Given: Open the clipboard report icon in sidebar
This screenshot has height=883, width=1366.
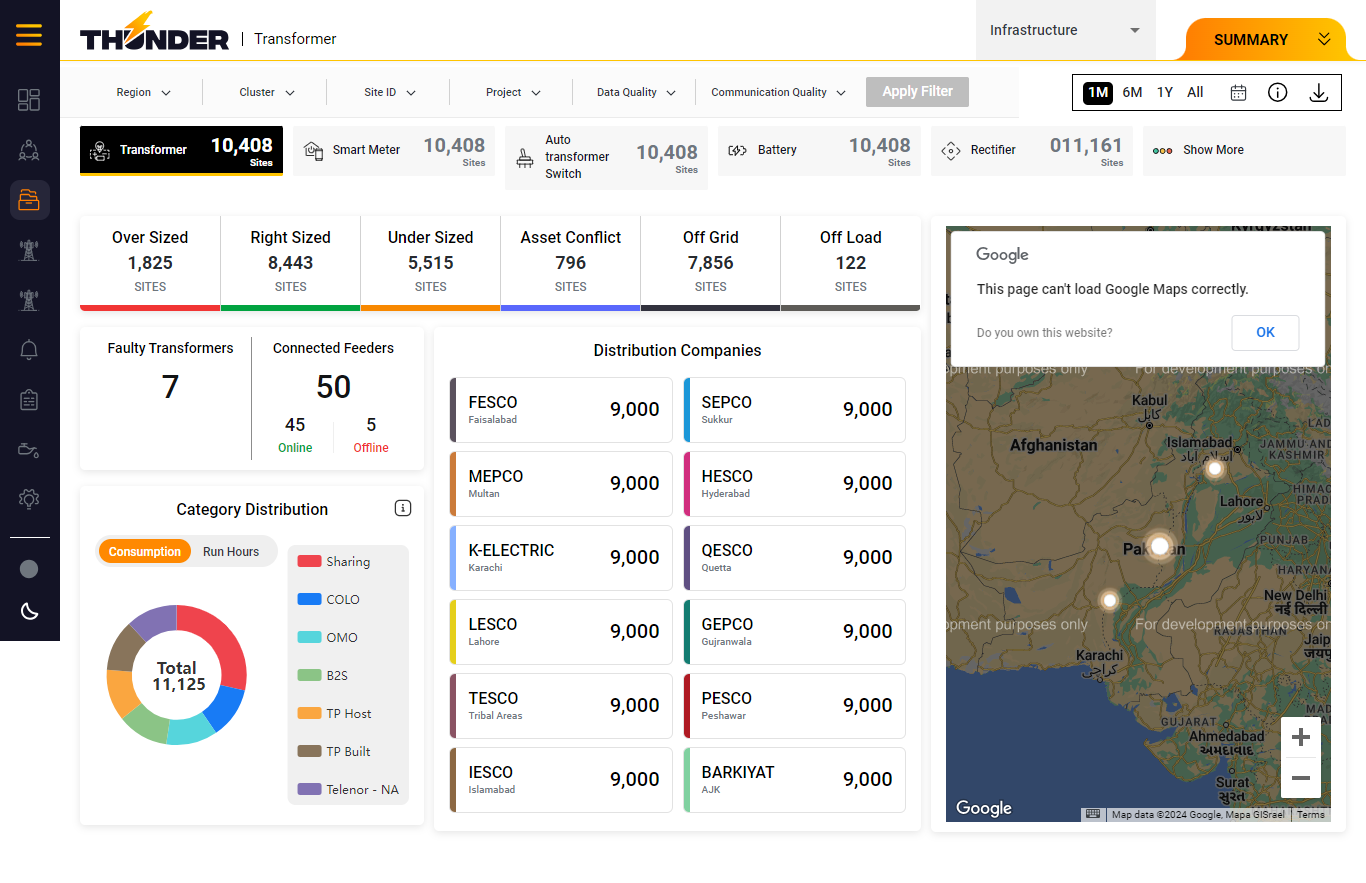Looking at the screenshot, I should [29, 400].
